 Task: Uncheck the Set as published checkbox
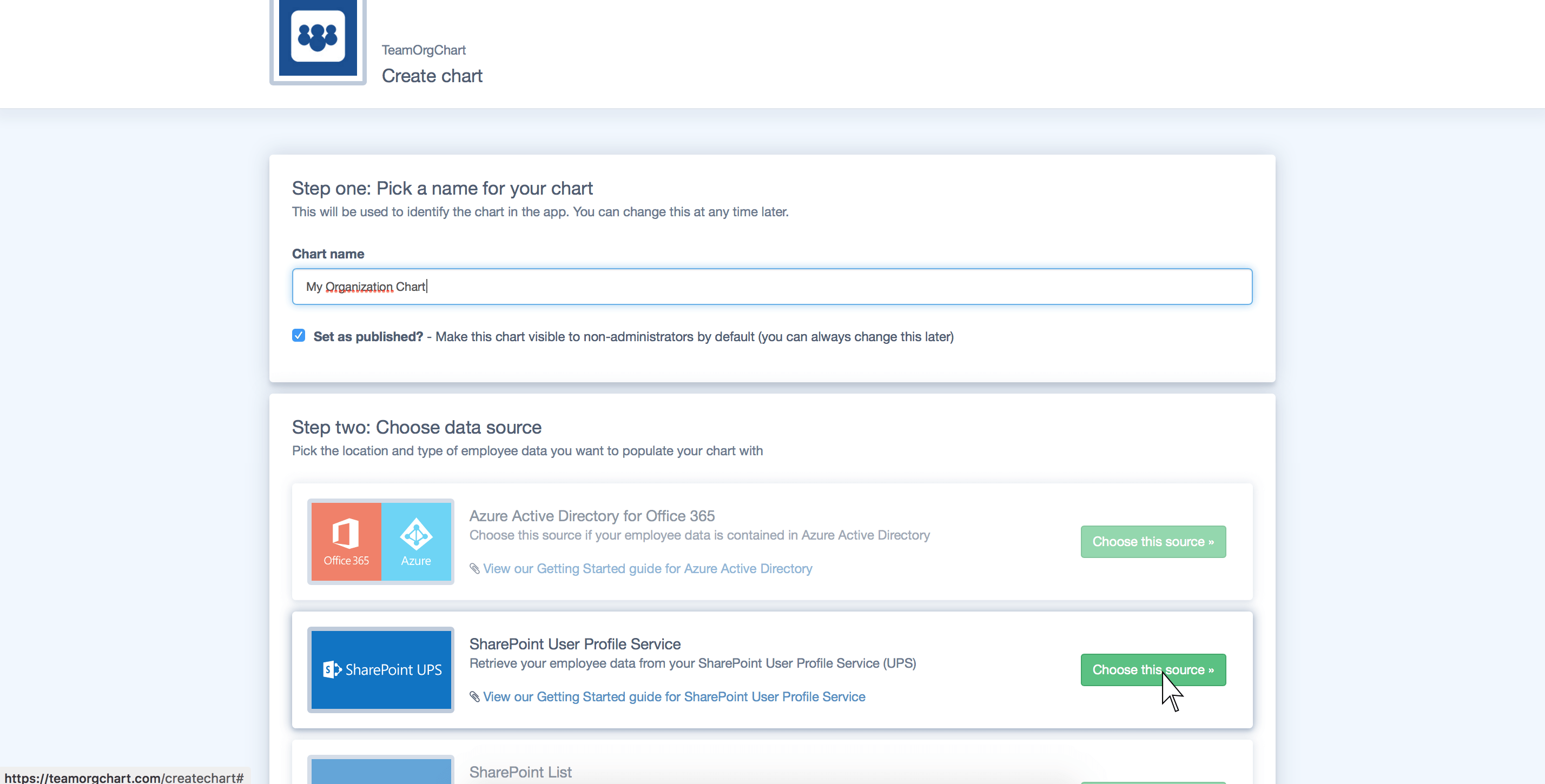click(x=299, y=336)
